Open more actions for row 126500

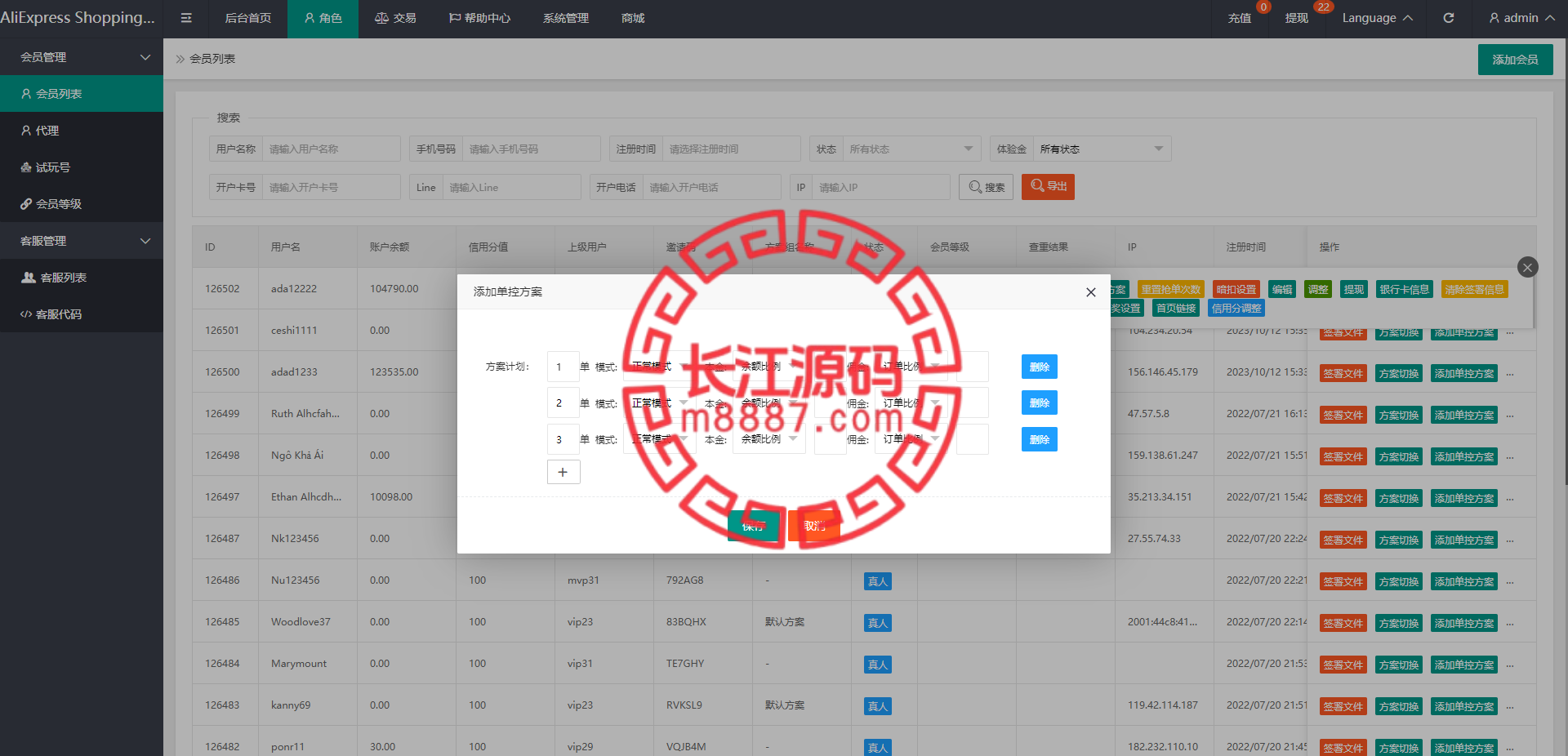(1510, 374)
